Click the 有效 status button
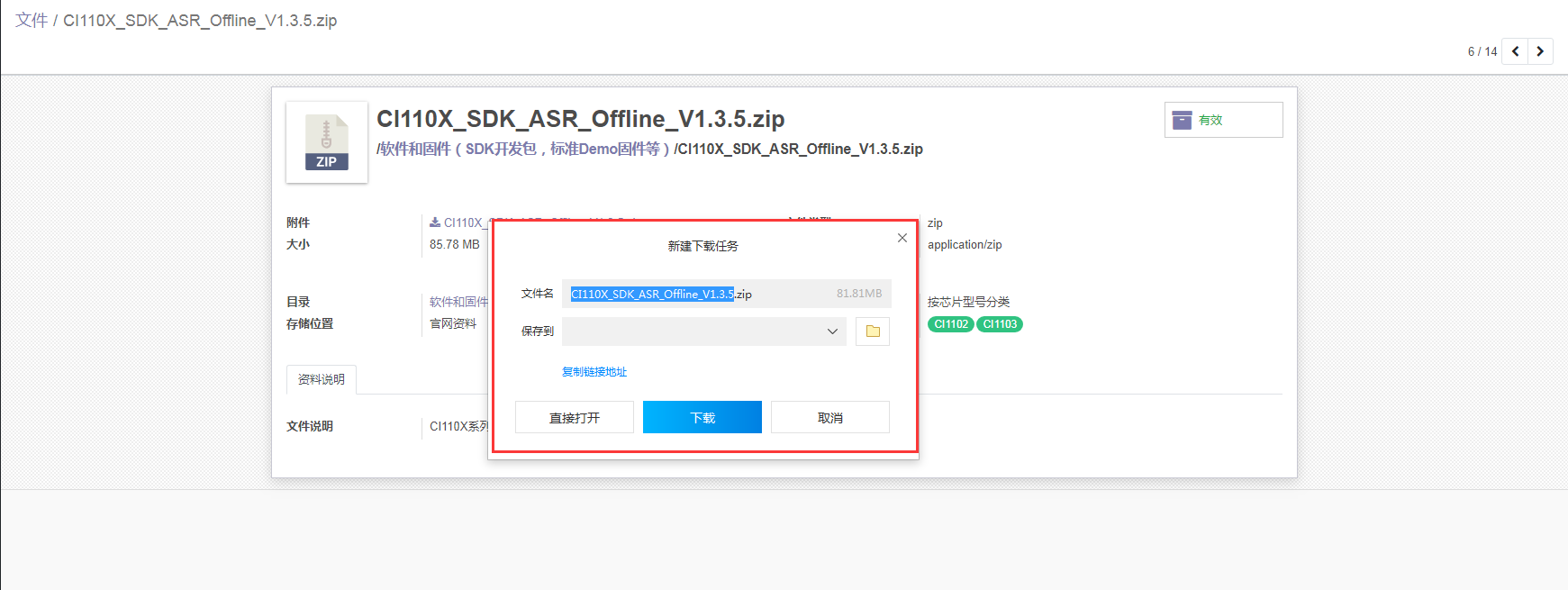Viewport: 1568px width, 590px height. click(x=1224, y=120)
